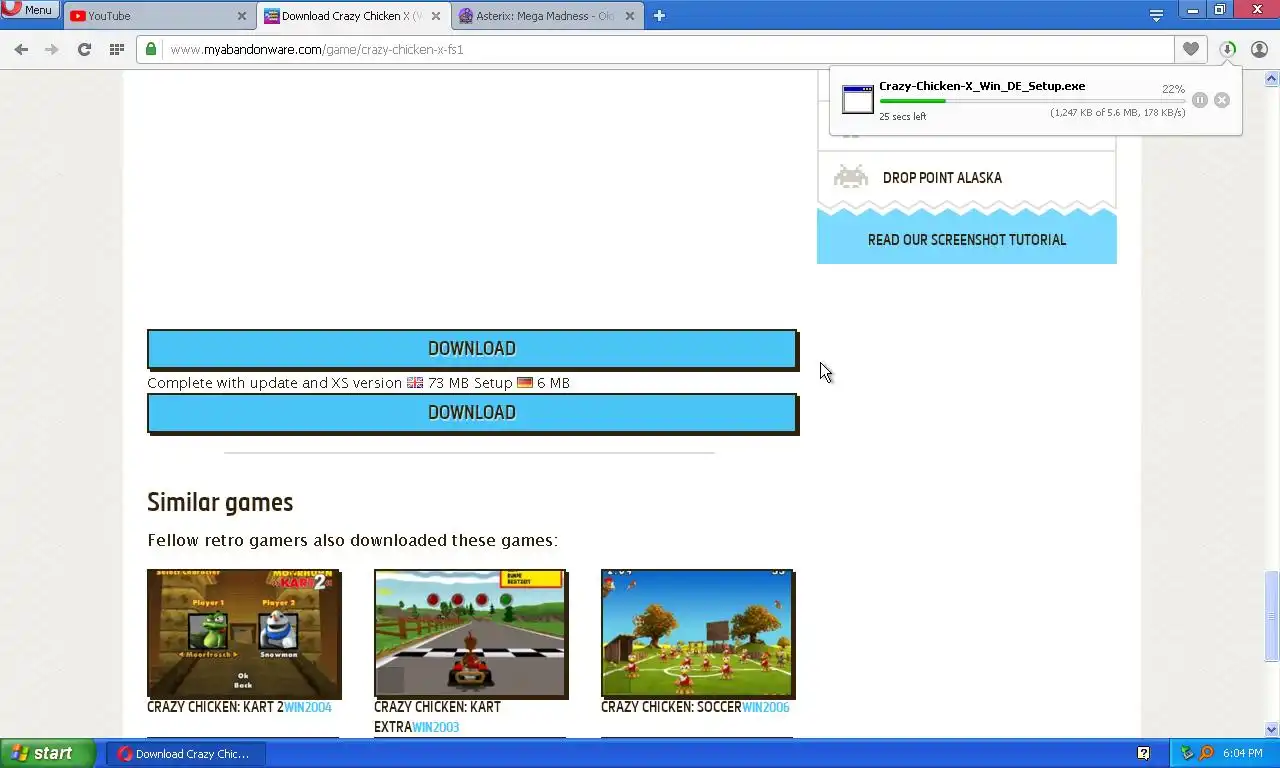Click the 25 secs left text
Viewport: 1280px width, 768px height.
click(902, 117)
